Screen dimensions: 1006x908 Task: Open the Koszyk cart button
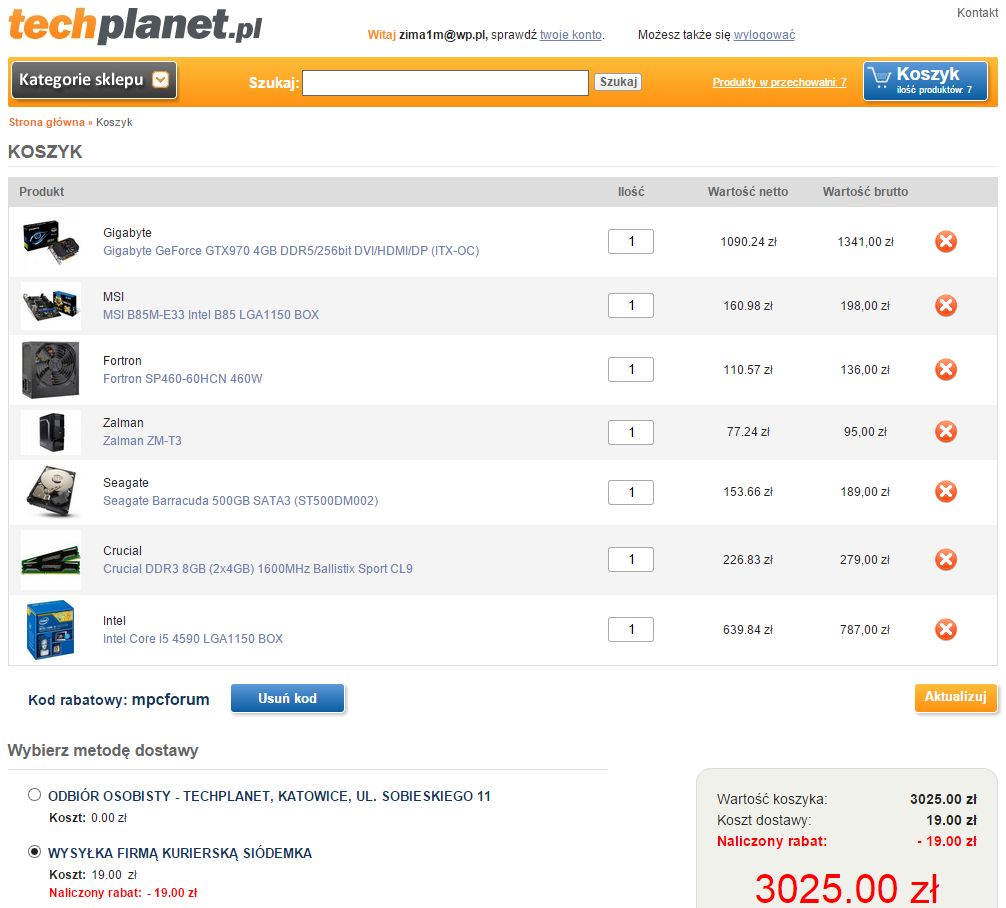tap(925, 81)
